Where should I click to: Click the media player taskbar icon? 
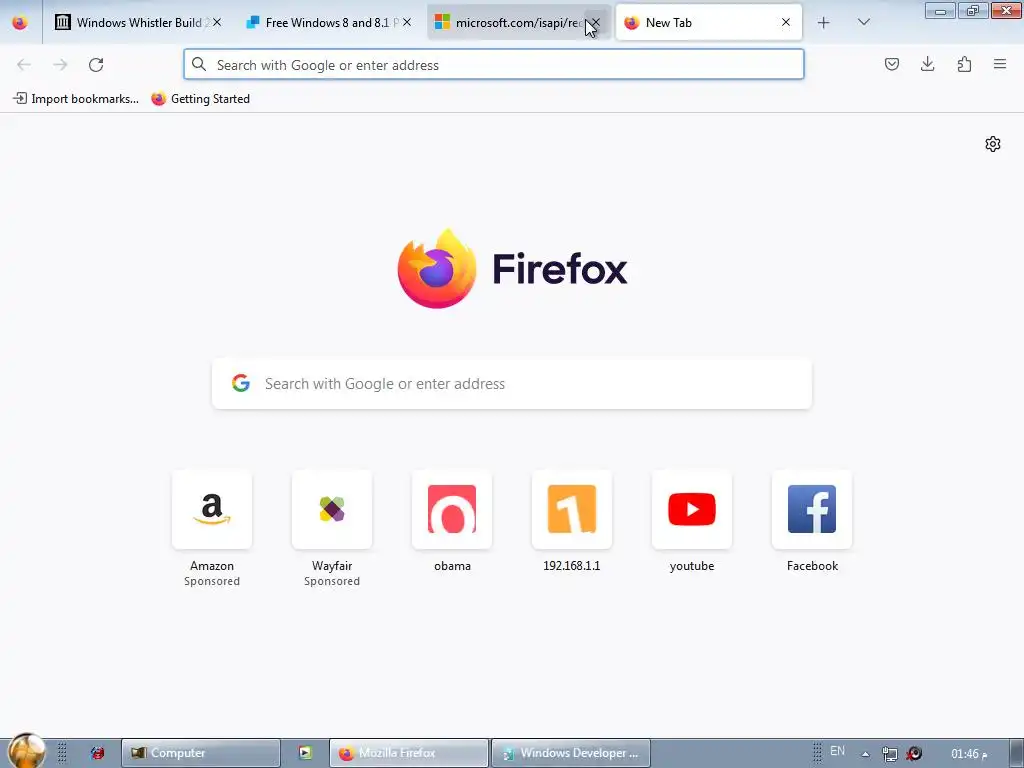point(305,753)
